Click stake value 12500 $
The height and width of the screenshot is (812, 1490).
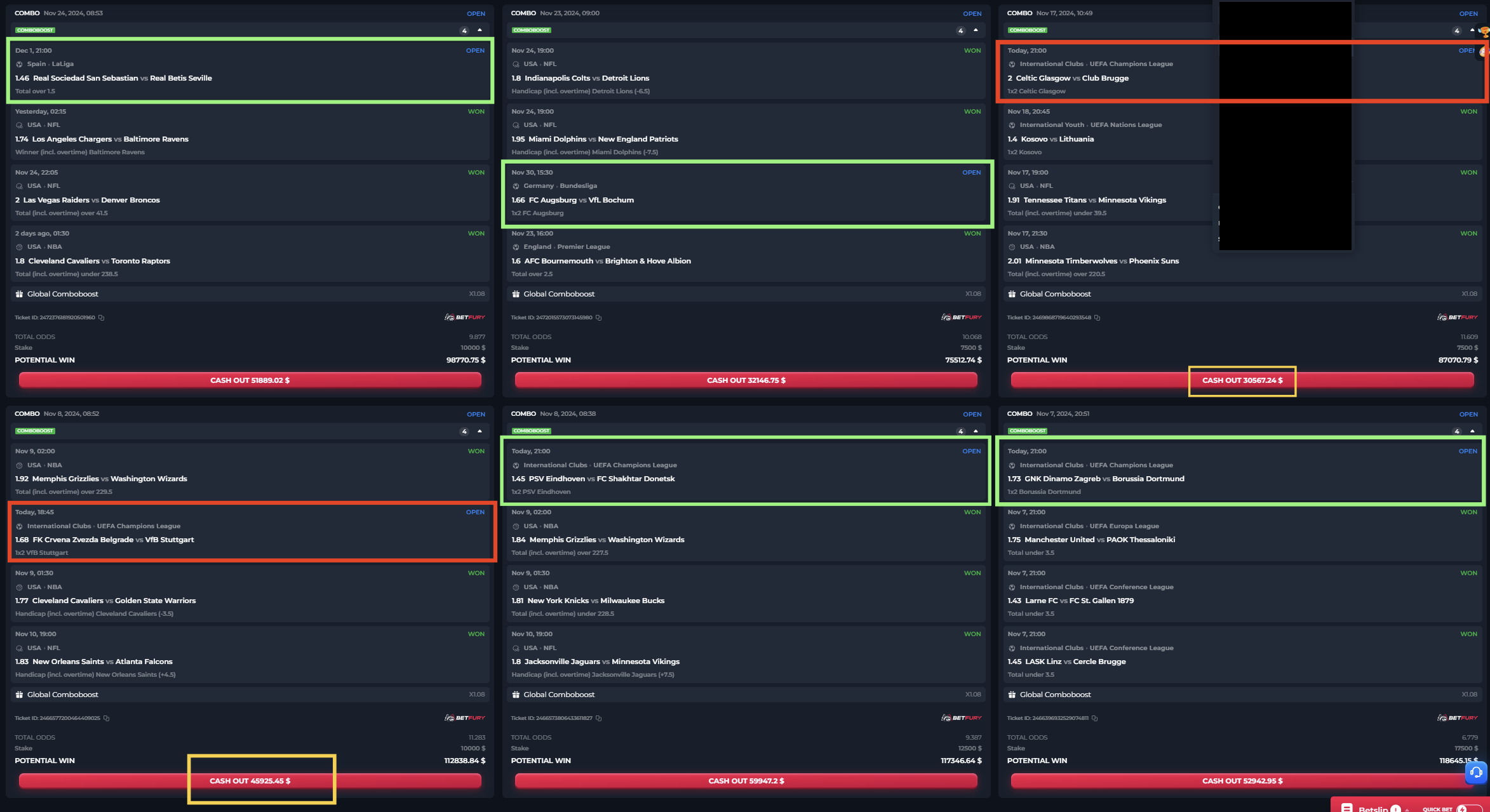pos(970,749)
